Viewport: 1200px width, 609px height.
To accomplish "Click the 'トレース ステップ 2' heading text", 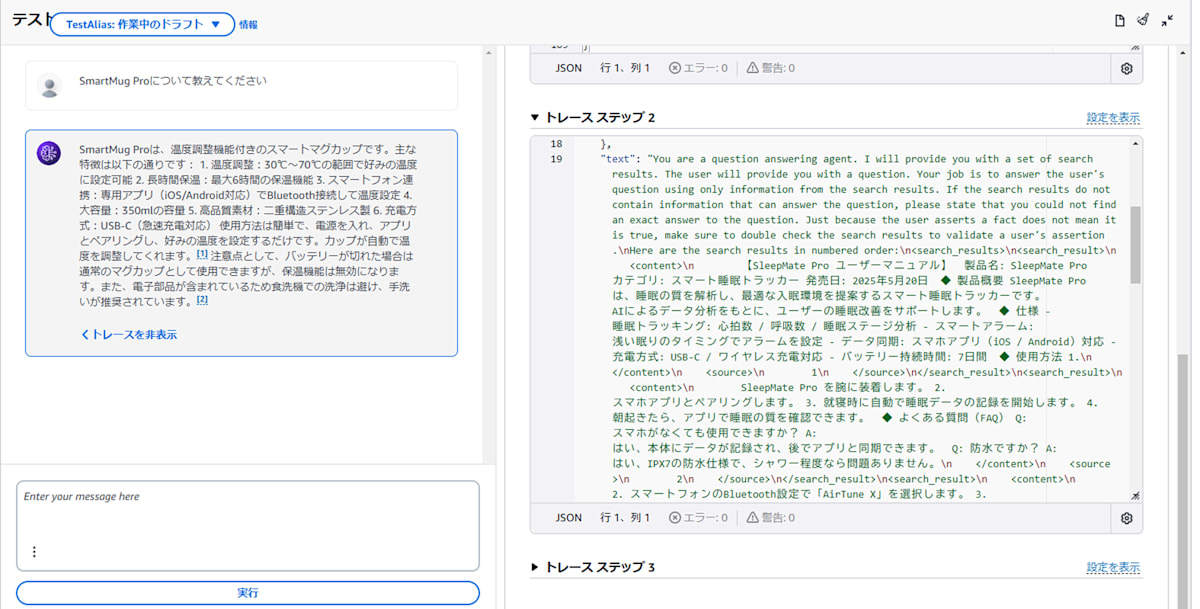I will coord(600,118).
